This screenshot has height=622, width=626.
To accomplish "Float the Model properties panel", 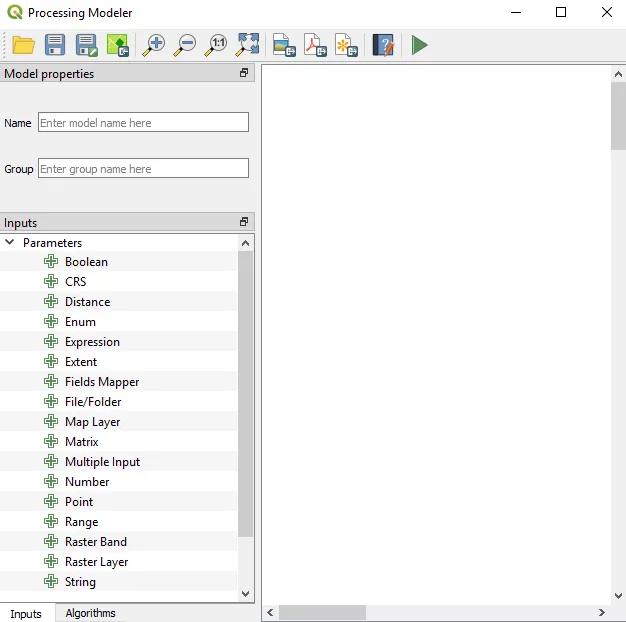I will (244, 73).
